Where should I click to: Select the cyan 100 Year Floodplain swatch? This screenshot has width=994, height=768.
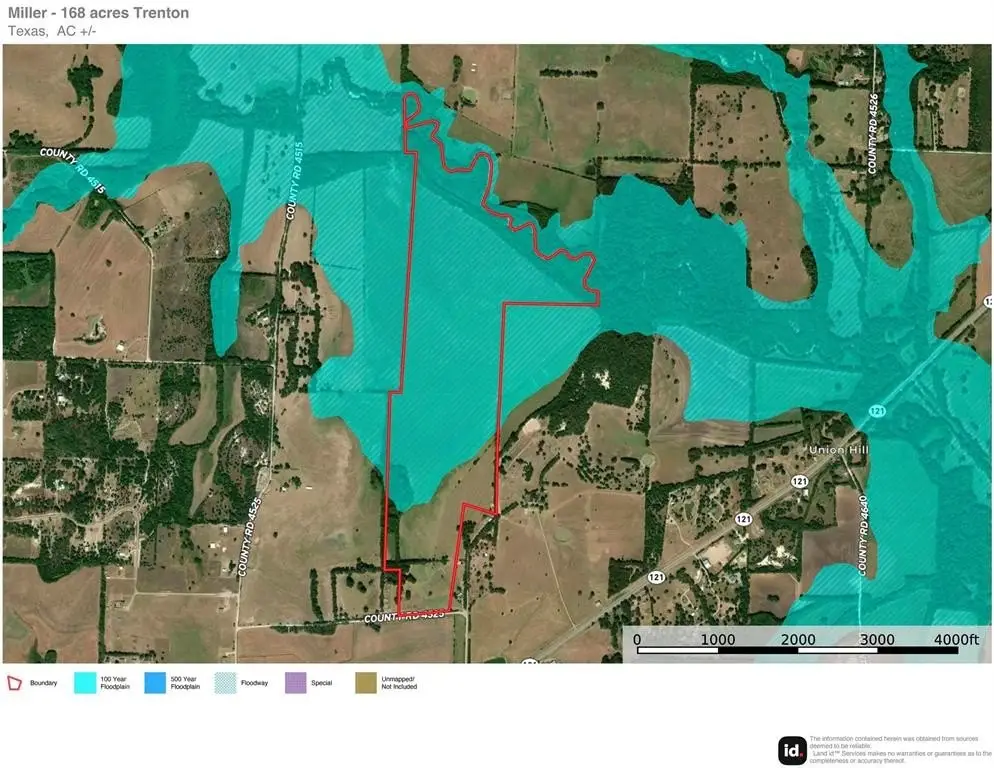(85, 683)
